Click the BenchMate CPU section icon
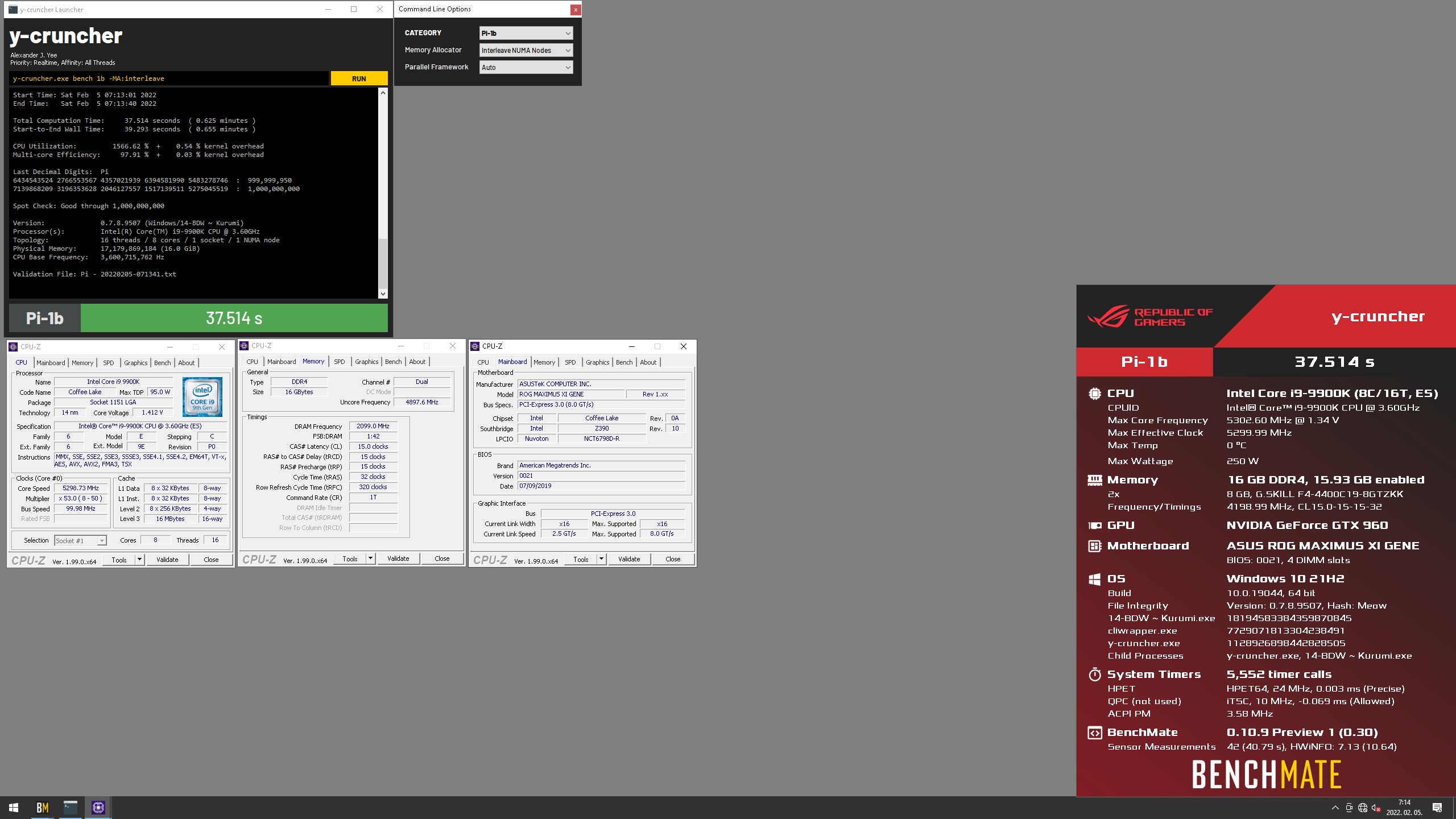Viewport: 1456px width, 819px height. pos(1094,394)
